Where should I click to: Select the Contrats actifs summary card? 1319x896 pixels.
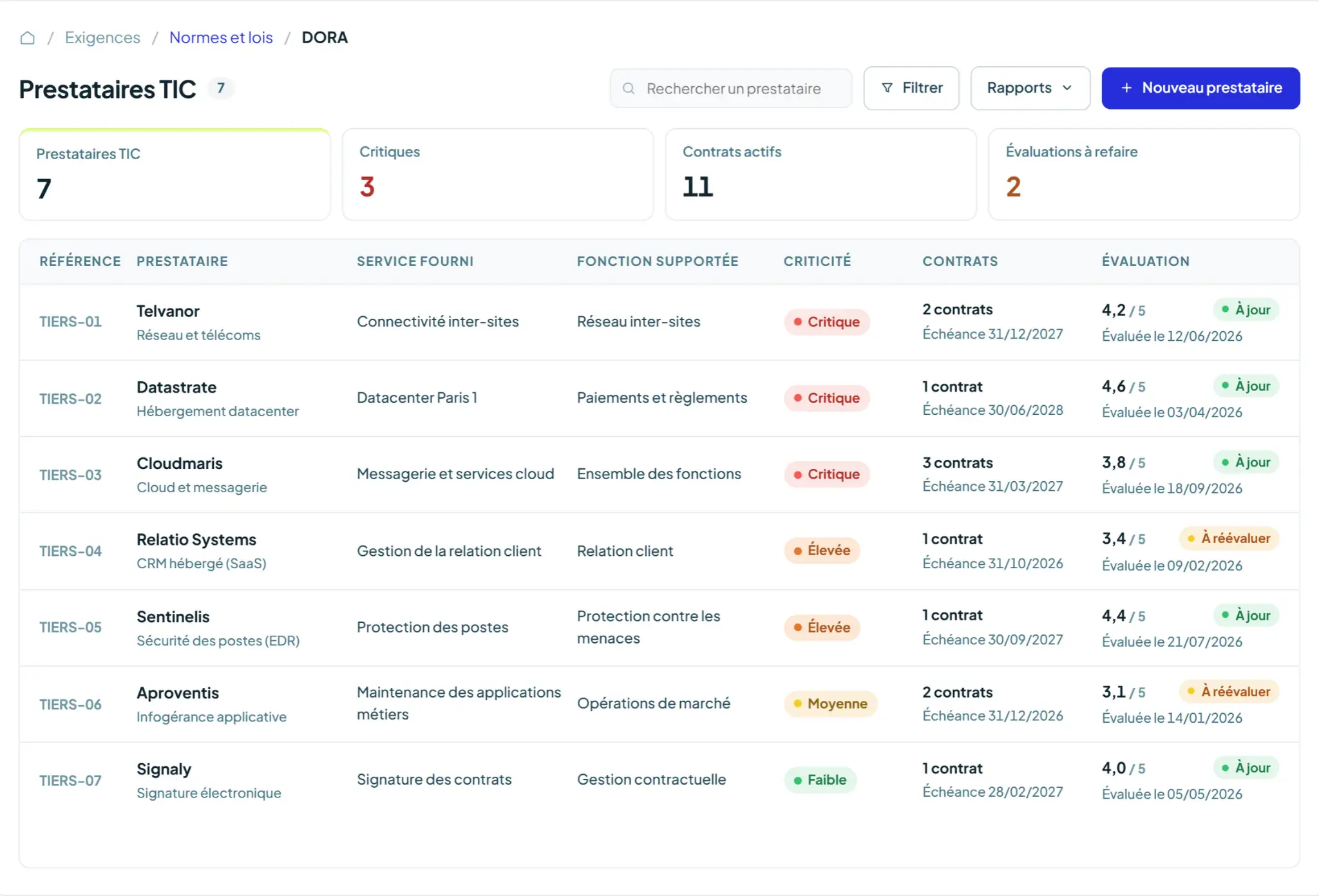coord(821,175)
